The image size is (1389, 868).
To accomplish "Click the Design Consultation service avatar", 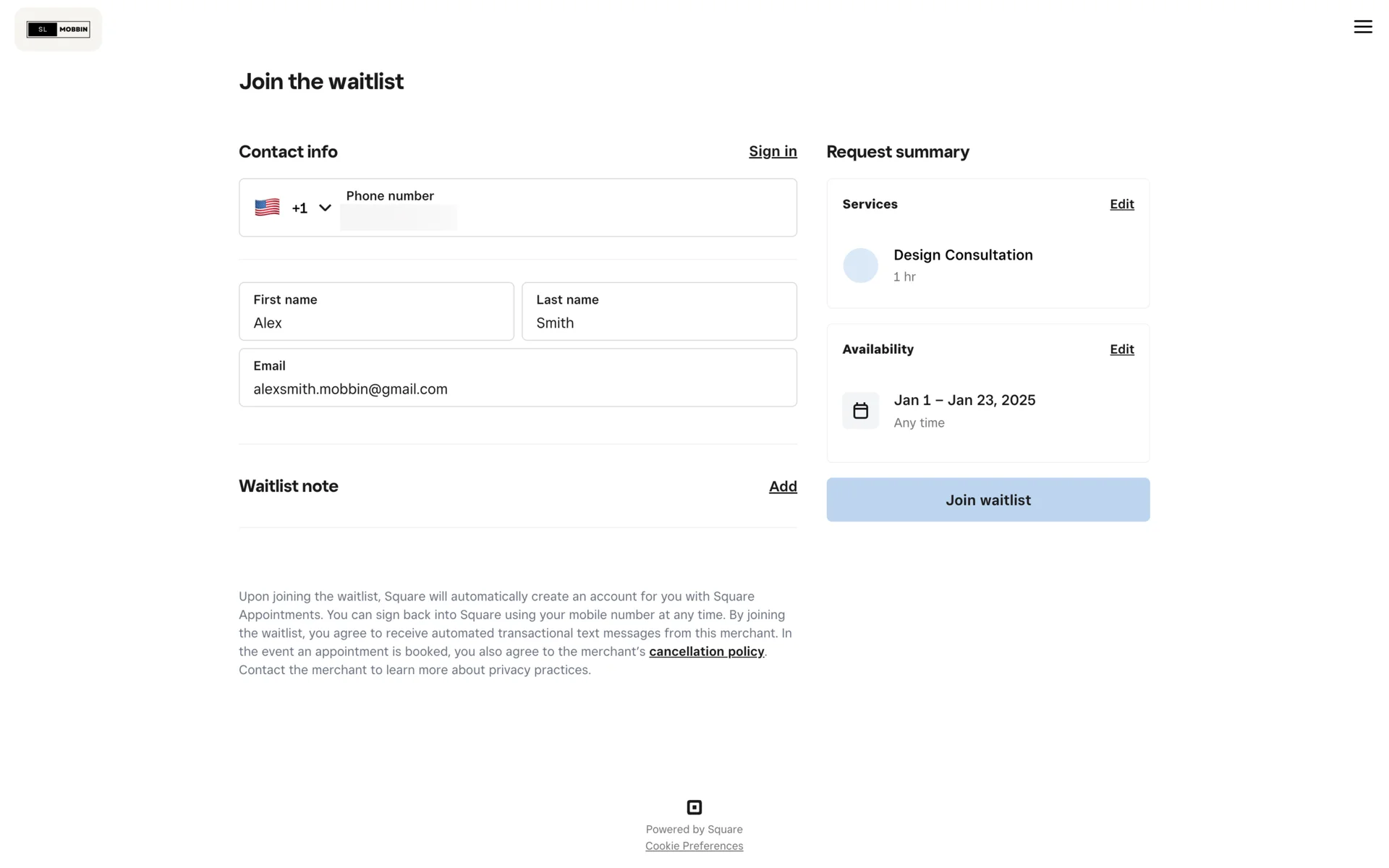I will click(x=860, y=265).
